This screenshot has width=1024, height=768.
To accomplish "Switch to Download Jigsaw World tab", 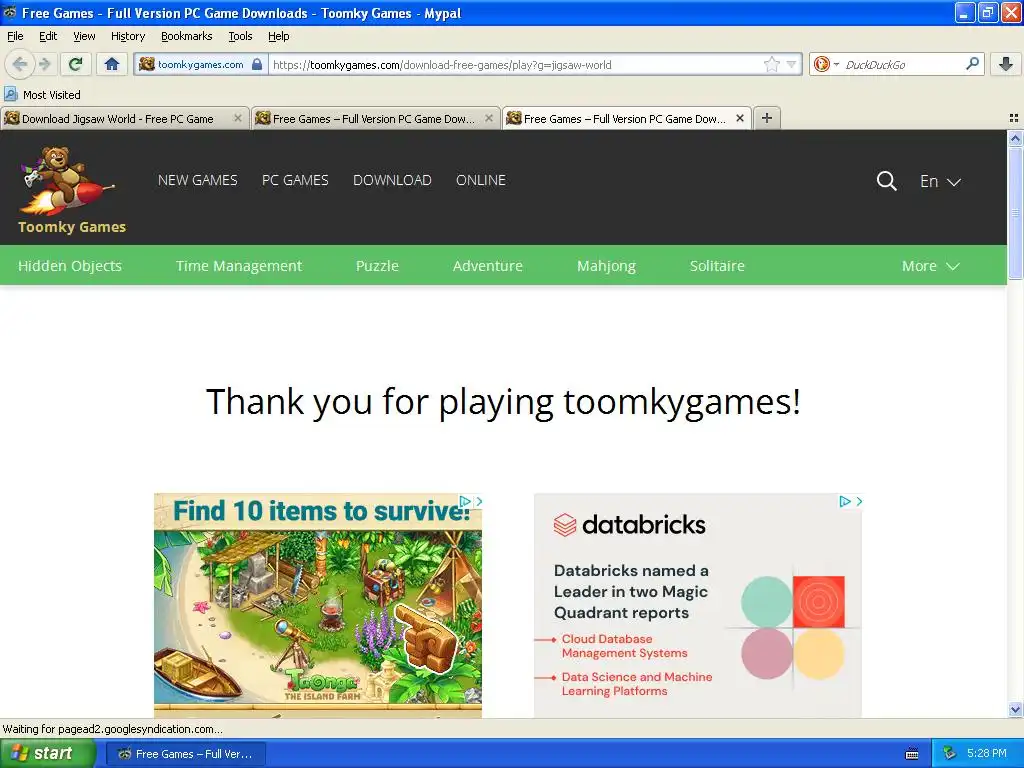I will click(x=118, y=119).
